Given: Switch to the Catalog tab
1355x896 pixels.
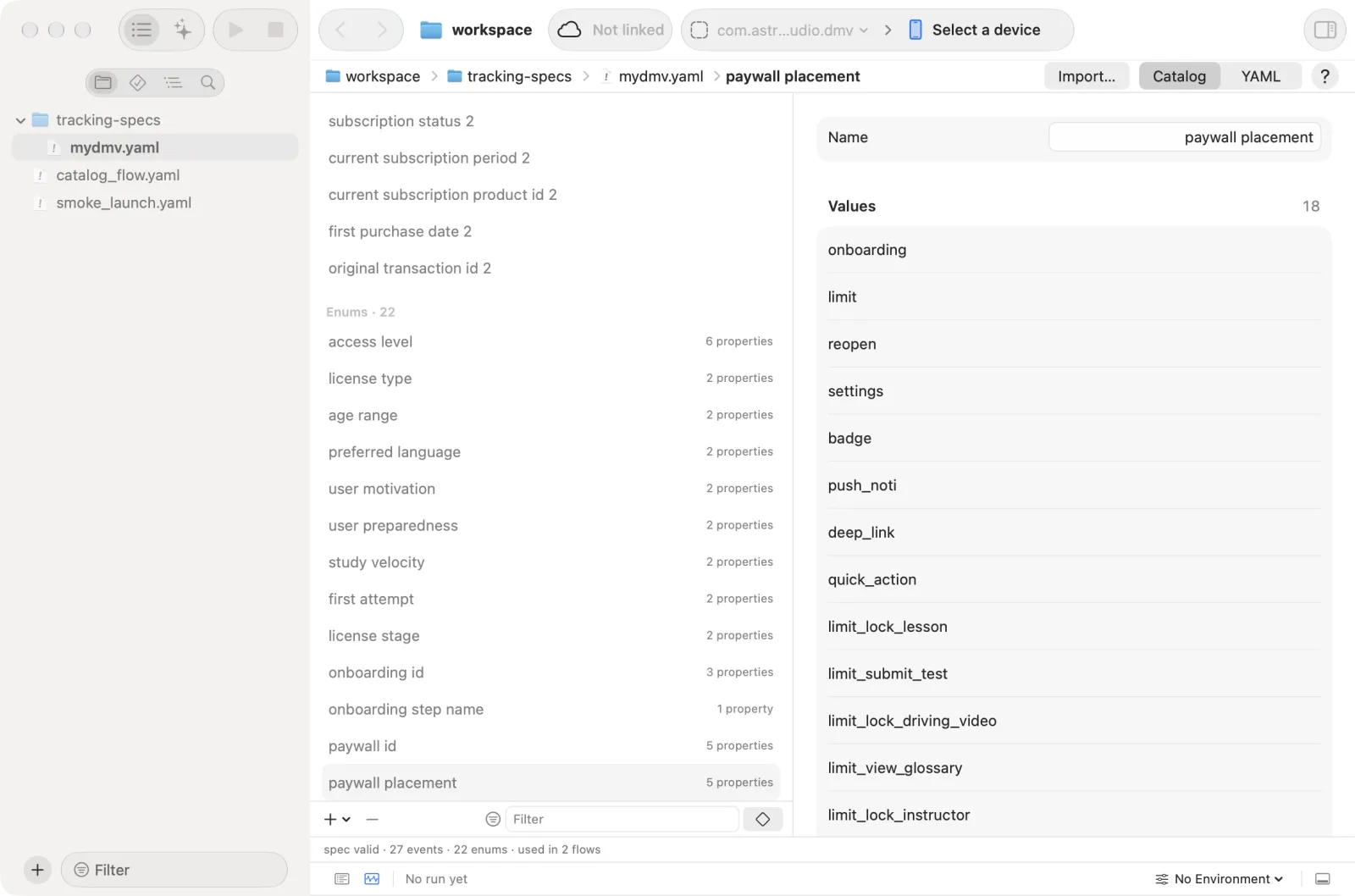Looking at the screenshot, I should click(1179, 76).
